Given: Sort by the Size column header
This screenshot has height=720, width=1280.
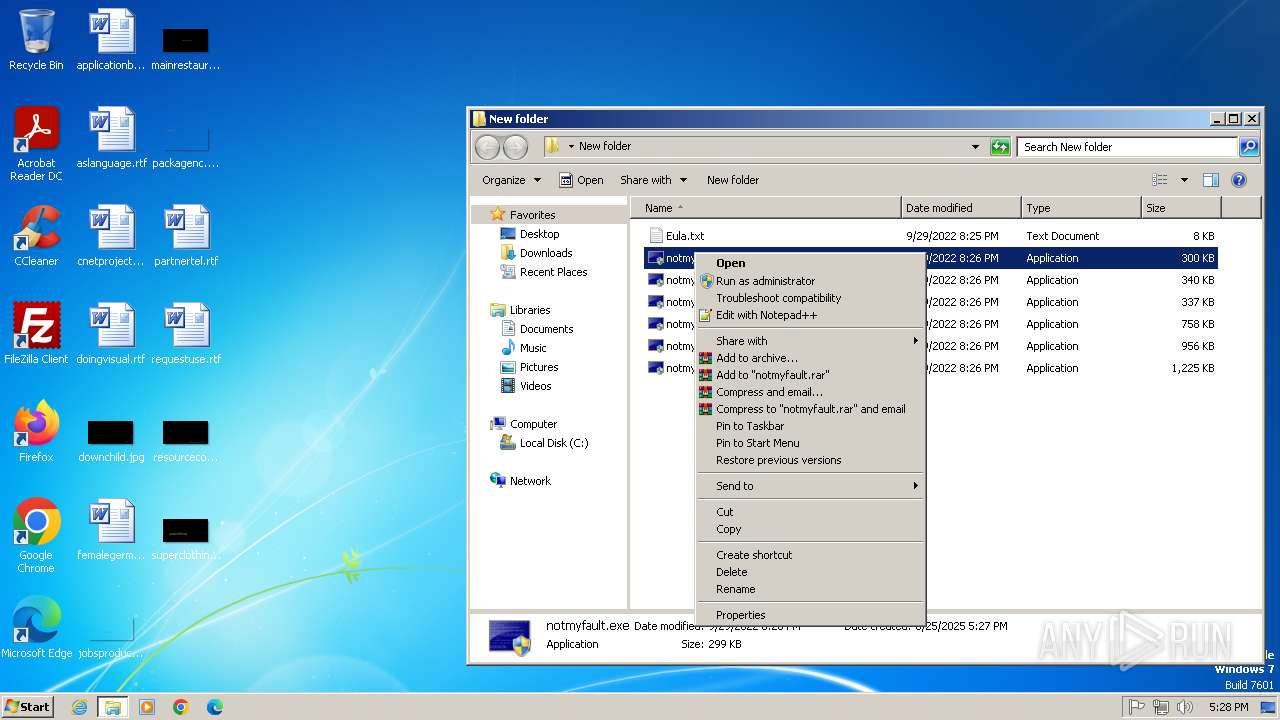Looking at the screenshot, I should coord(1181,208).
